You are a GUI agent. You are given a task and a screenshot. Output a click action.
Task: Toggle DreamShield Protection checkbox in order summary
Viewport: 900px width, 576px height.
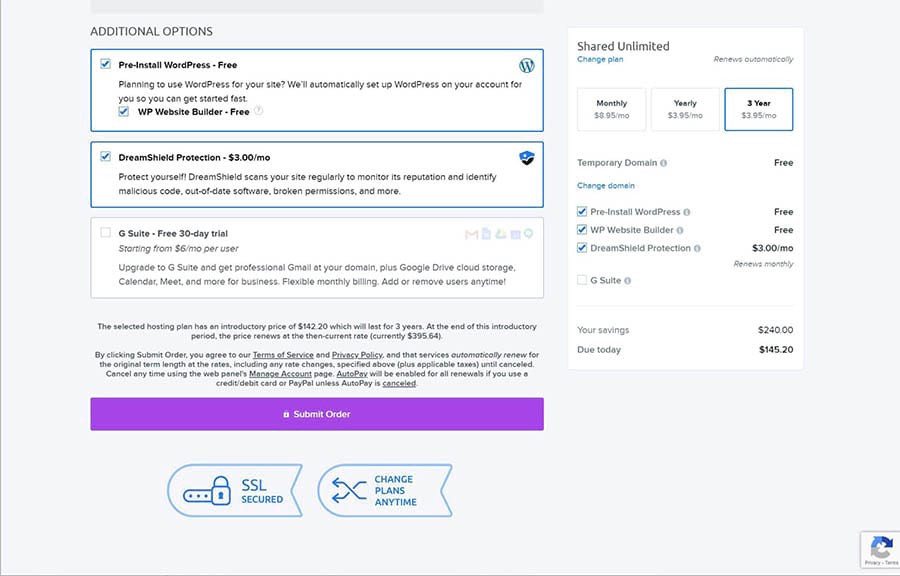[582, 248]
